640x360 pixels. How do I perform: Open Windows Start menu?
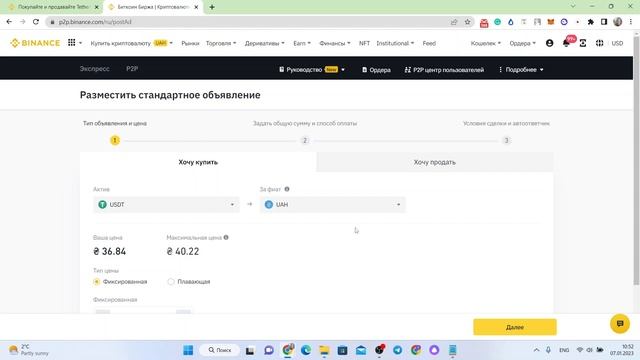[x=188, y=350]
